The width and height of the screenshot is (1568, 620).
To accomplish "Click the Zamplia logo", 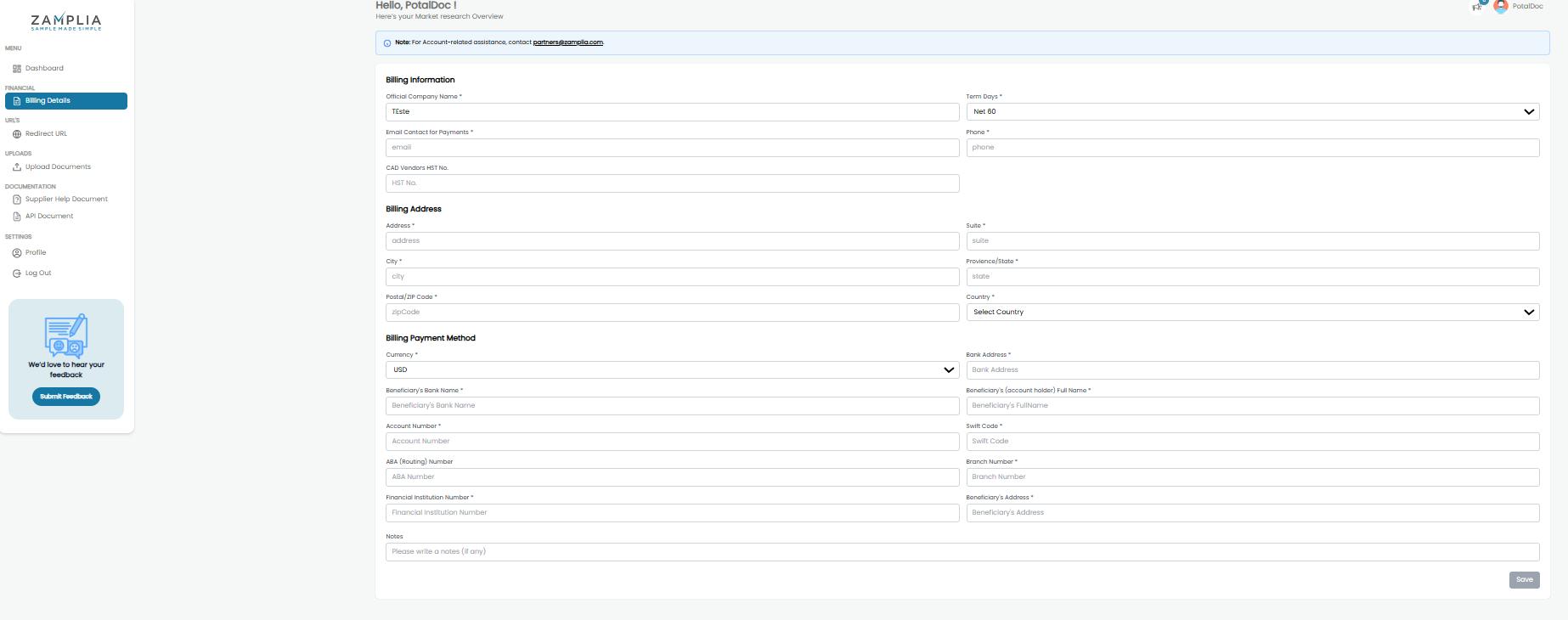I will point(65,22).
